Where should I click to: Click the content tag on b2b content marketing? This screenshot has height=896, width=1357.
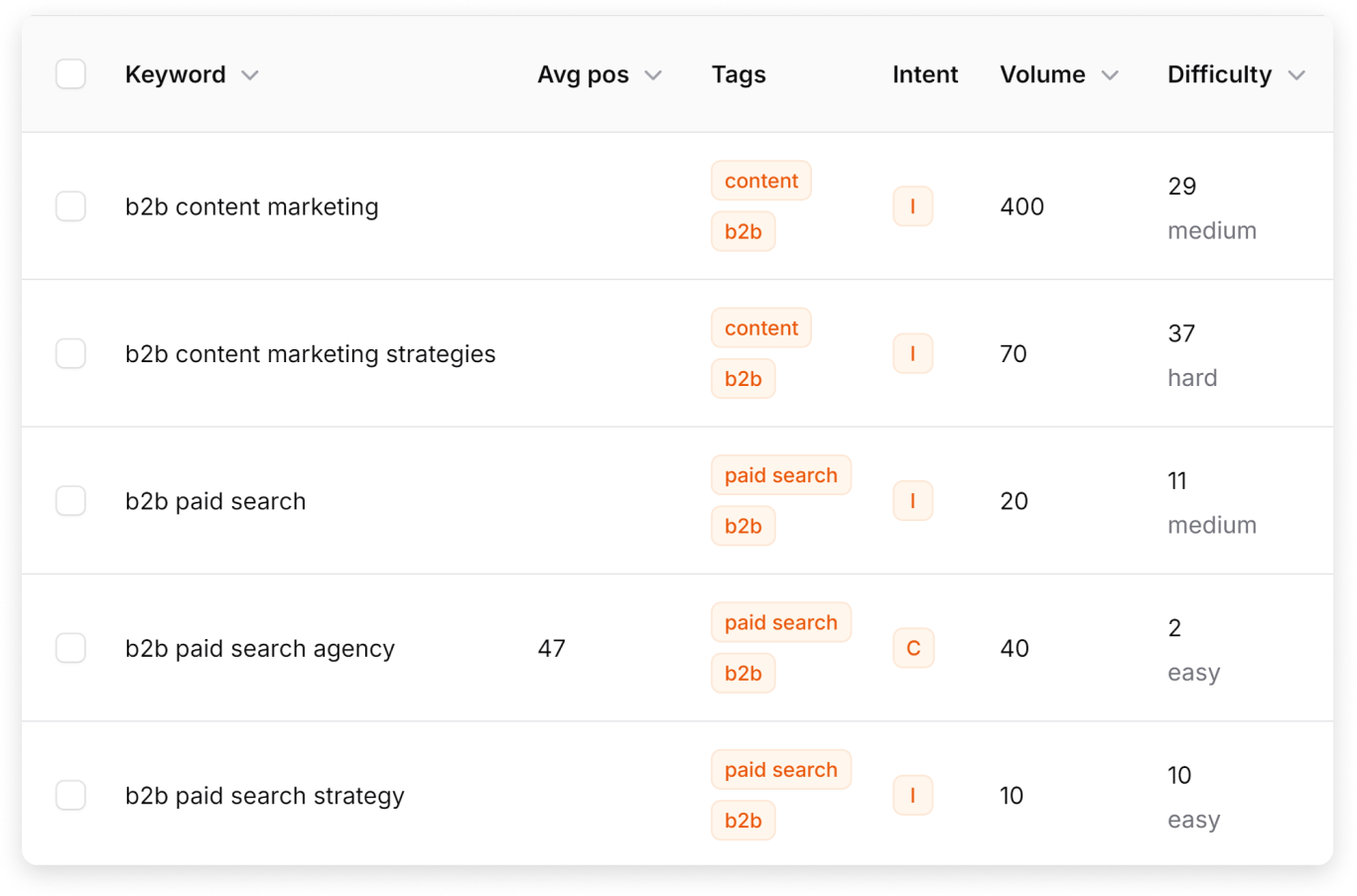pyautogui.click(x=760, y=181)
